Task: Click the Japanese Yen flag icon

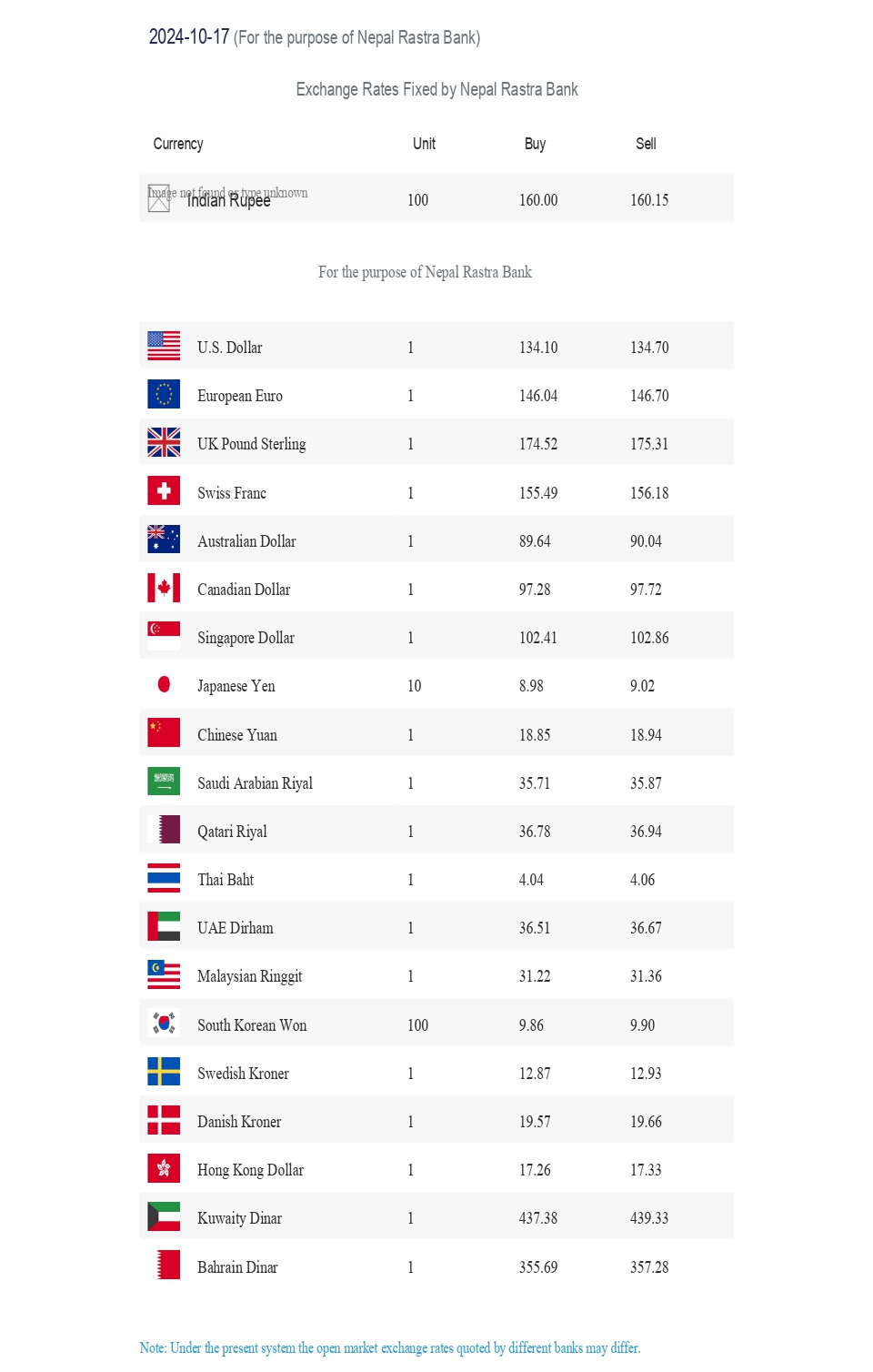Action: (x=164, y=684)
